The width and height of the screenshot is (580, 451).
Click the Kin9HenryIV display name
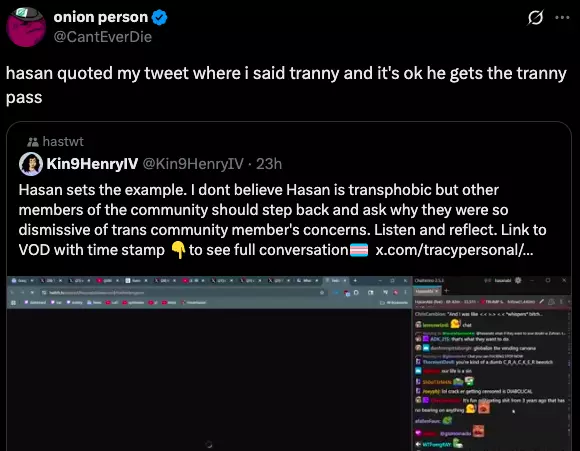click(92, 164)
